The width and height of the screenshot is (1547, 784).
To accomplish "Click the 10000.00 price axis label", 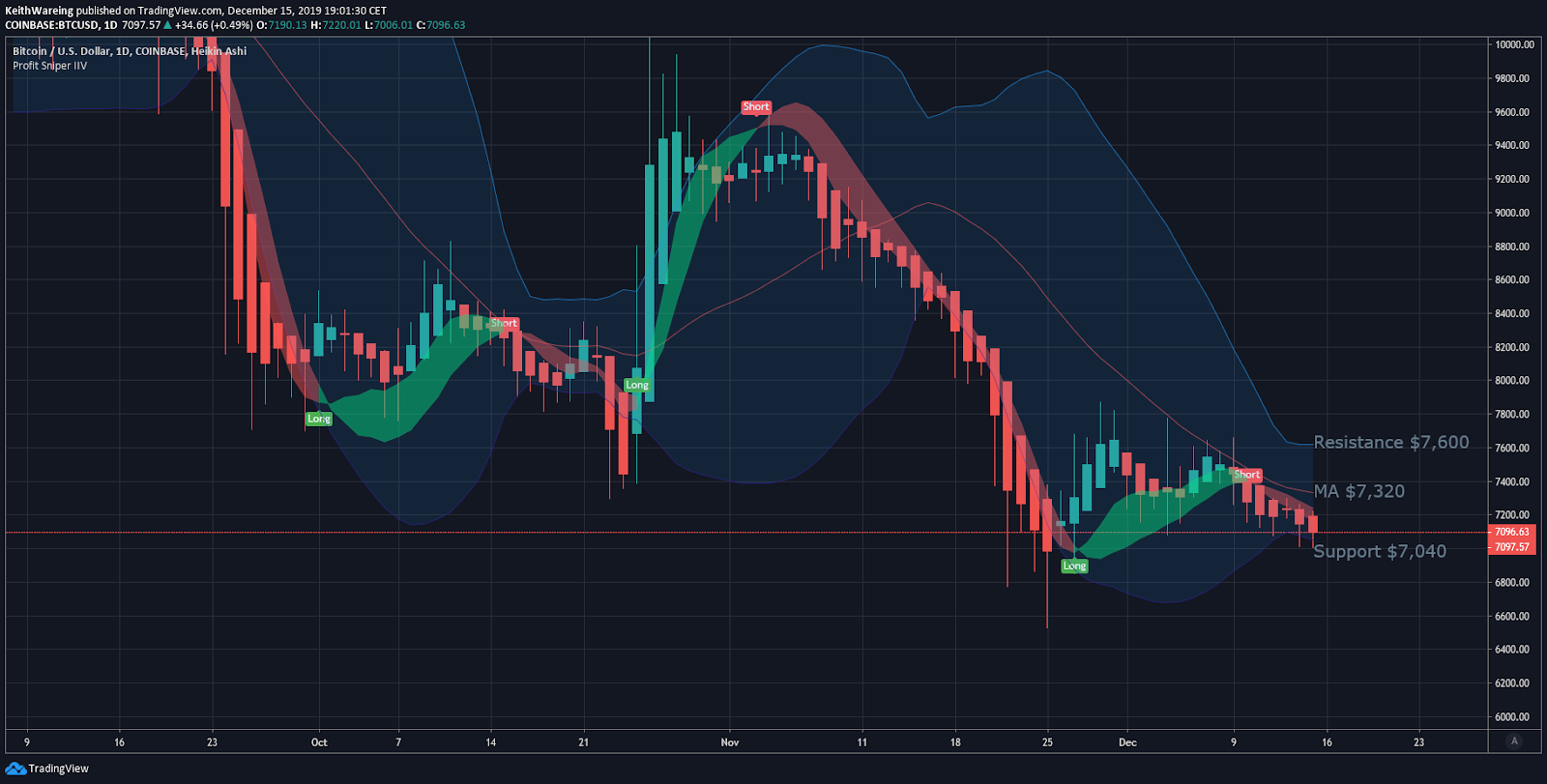I will coord(1514,44).
